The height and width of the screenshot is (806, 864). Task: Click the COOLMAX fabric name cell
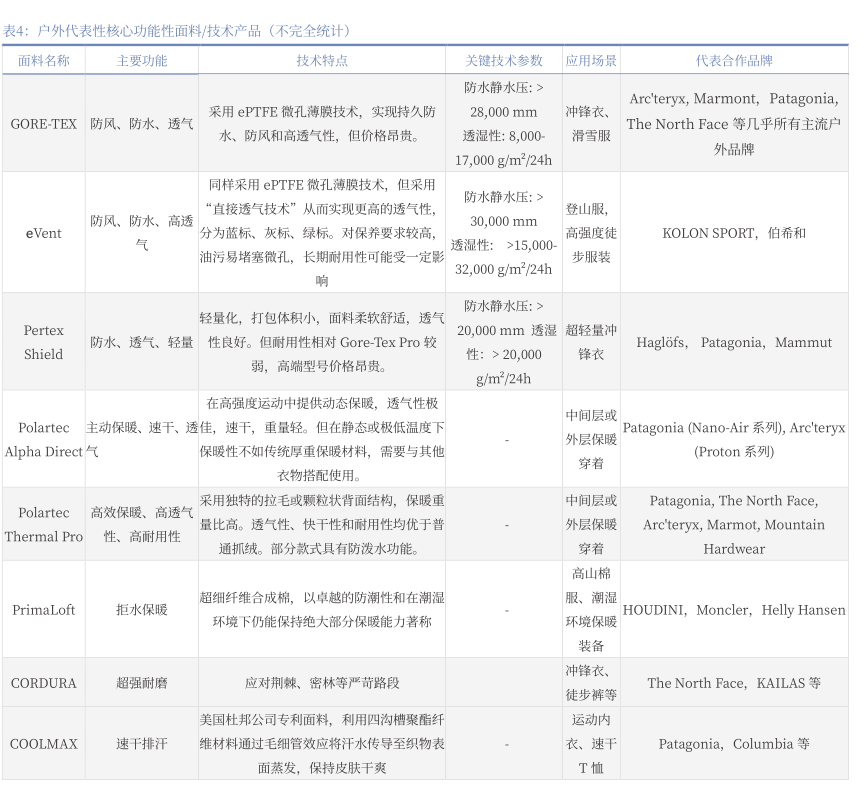pyautogui.click(x=44, y=744)
